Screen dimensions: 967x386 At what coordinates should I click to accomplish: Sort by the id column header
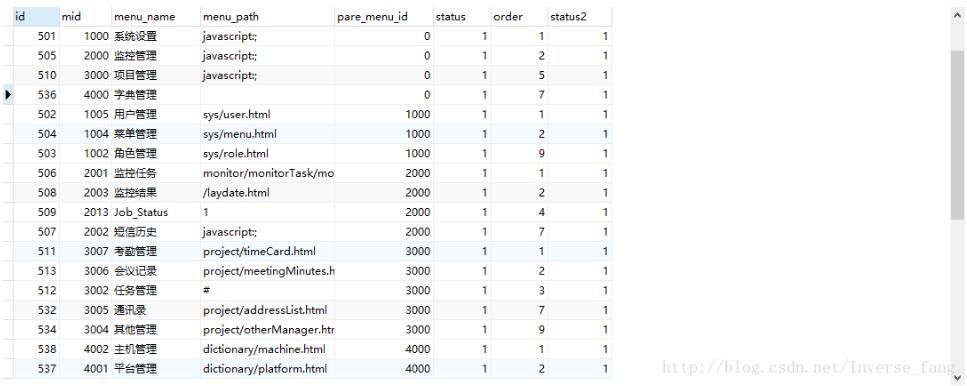point(36,17)
